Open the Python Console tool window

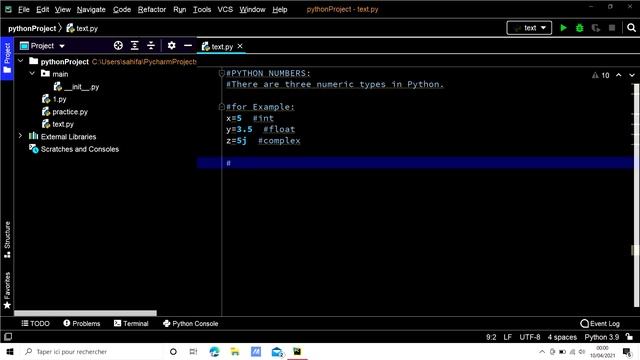point(191,323)
